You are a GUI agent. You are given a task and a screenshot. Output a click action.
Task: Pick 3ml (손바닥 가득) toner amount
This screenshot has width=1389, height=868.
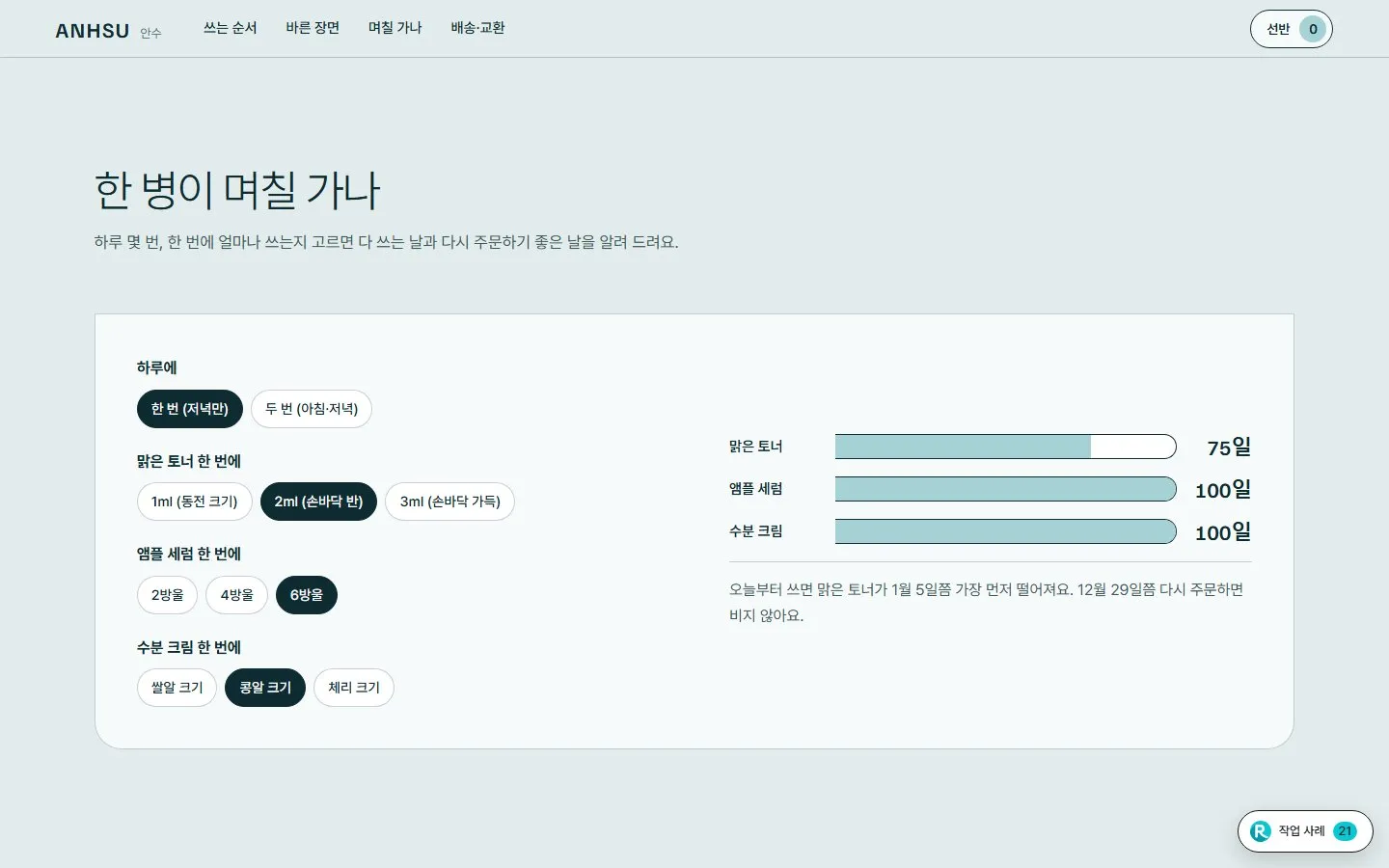449,502
